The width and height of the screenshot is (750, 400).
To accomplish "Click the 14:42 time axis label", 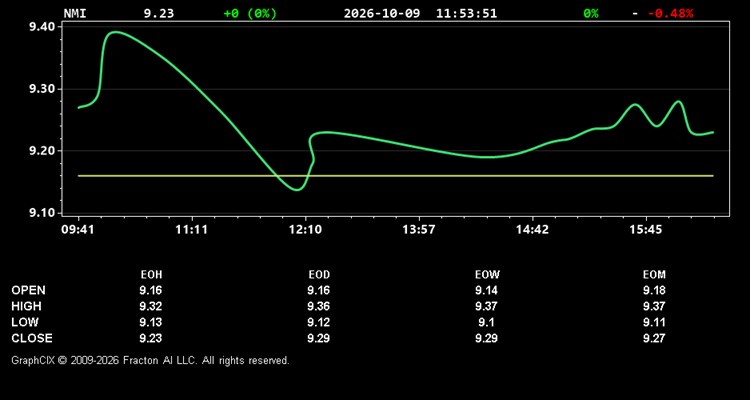I will [x=532, y=230].
